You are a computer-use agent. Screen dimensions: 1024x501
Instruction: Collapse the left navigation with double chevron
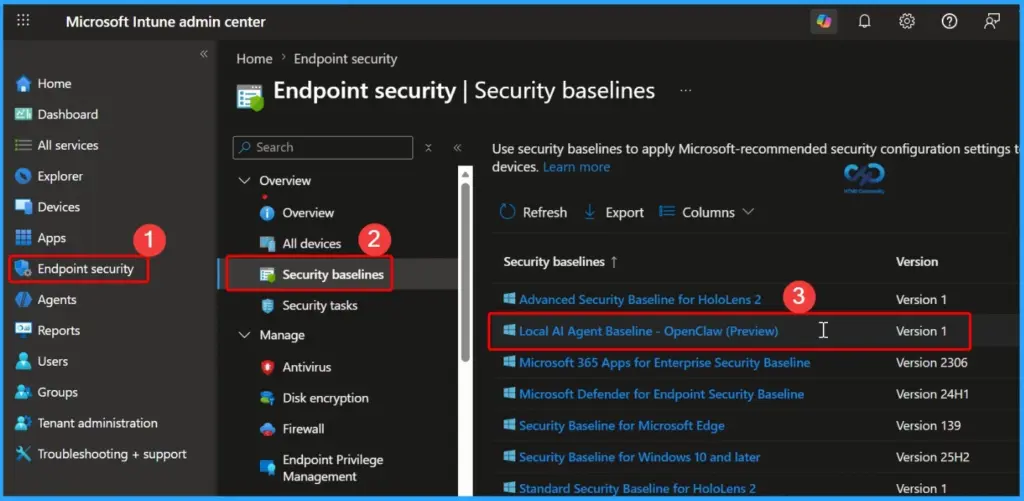[204, 54]
